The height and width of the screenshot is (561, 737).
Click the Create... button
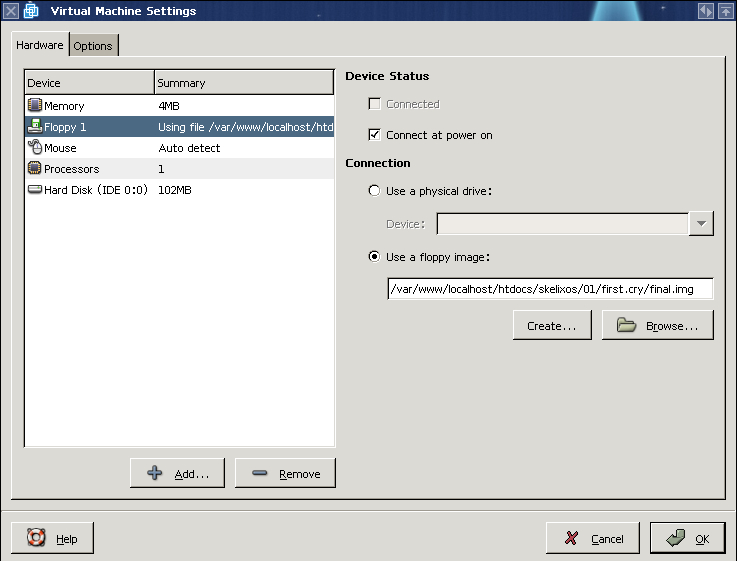pyautogui.click(x=552, y=325)
